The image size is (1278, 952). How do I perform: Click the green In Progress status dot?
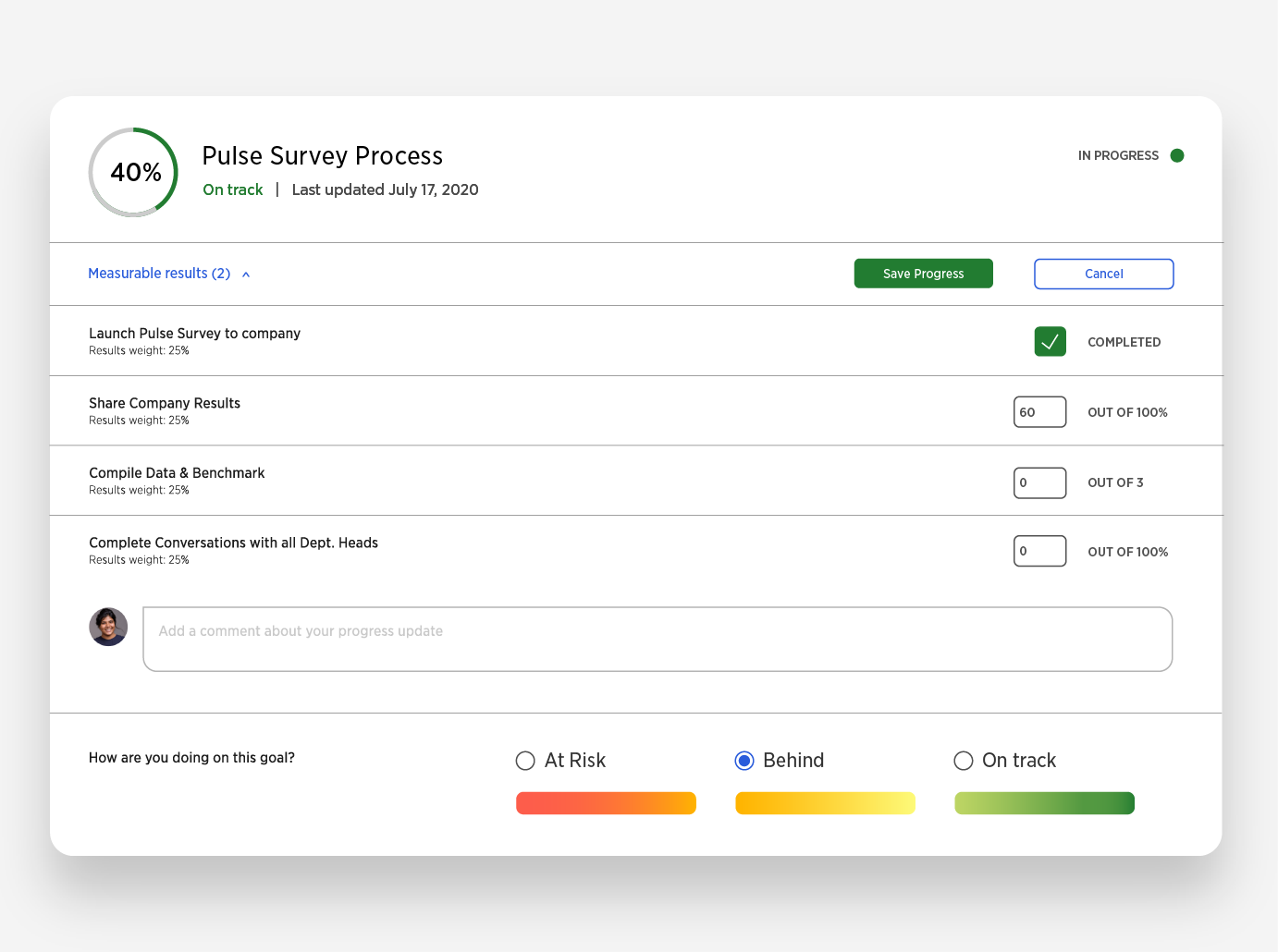coord(1177,155)
